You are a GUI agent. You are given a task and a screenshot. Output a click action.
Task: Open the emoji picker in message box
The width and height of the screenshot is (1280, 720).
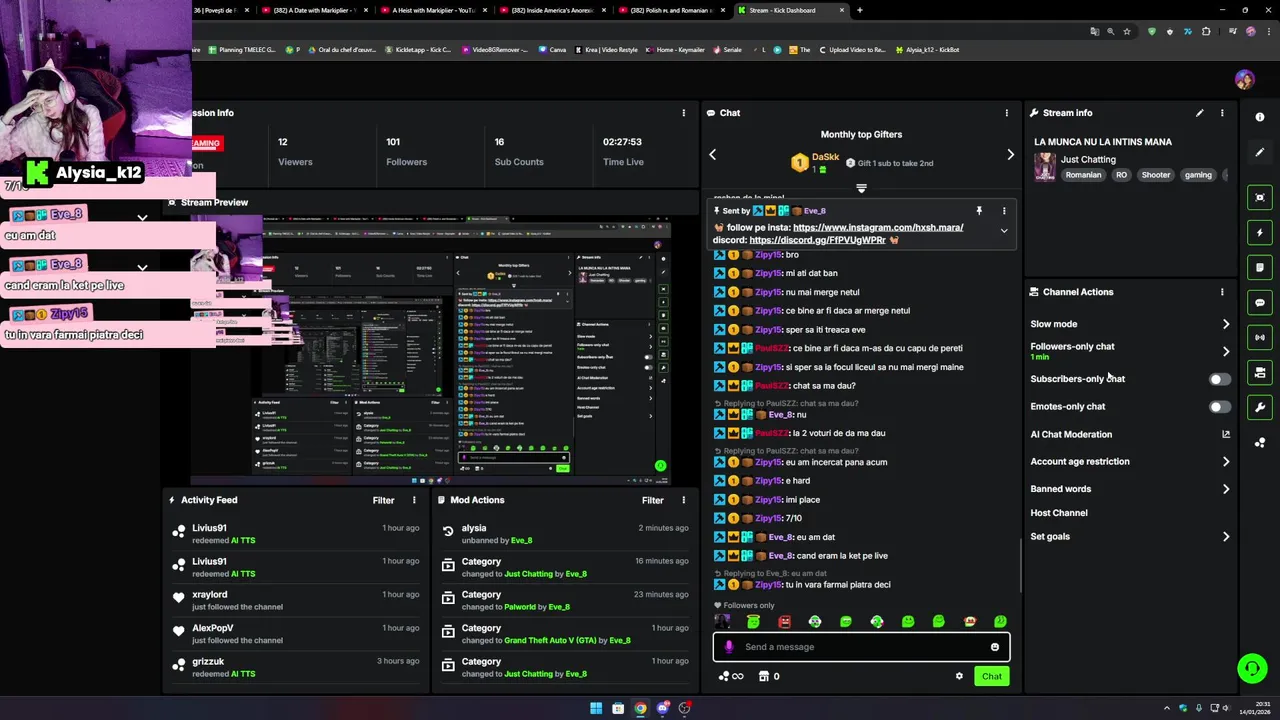point(994,647)
